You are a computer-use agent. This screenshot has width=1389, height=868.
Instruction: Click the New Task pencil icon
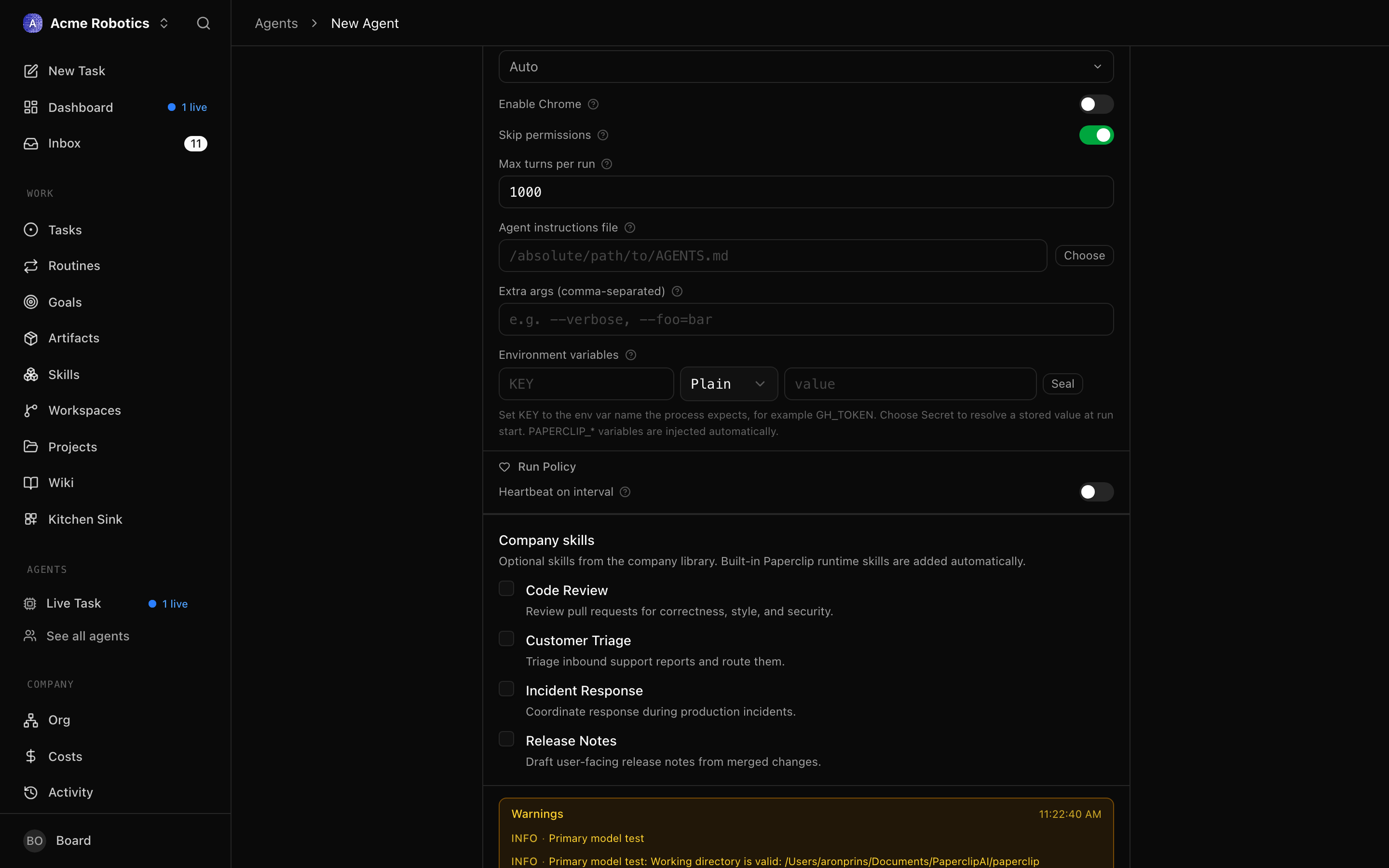pos(31,71)
